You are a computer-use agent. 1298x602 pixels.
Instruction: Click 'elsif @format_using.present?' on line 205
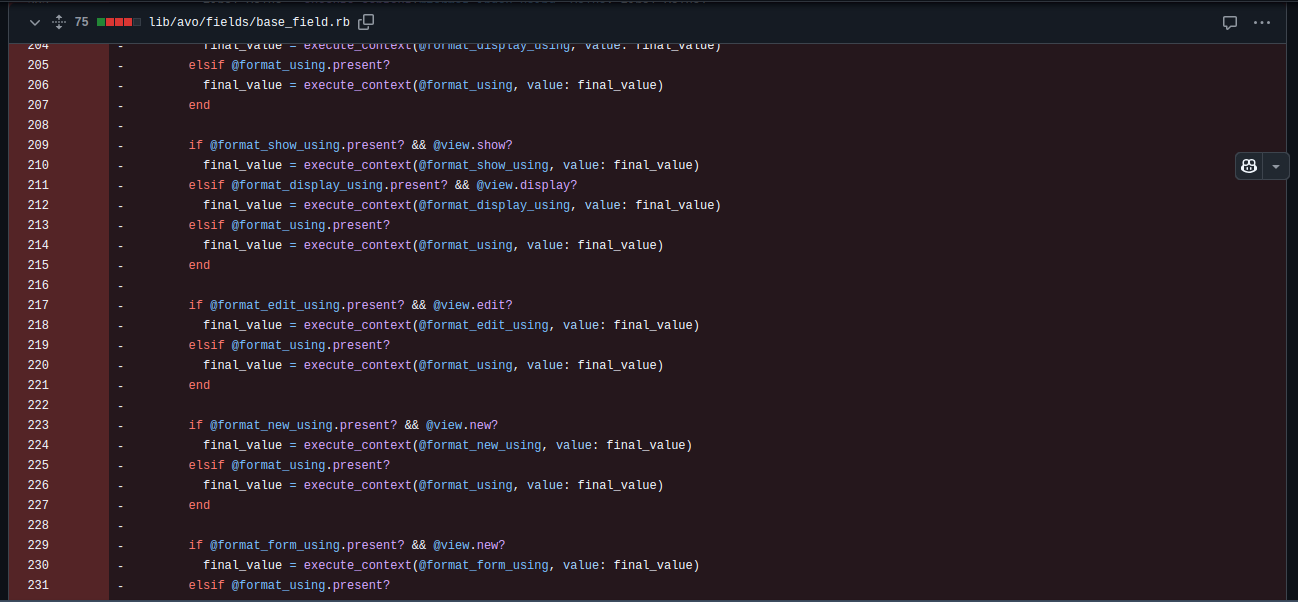[x=289, y=65]
